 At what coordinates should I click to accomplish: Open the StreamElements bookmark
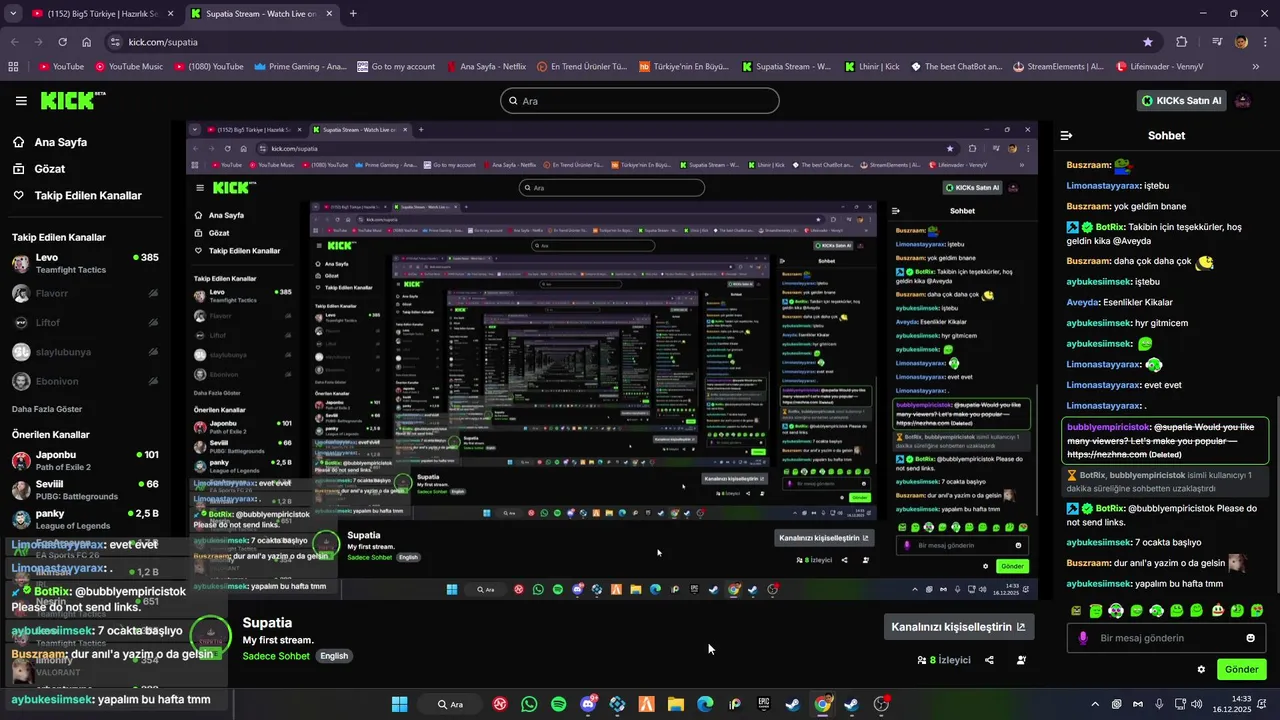pyautogui.click(x=1058, y=67)
